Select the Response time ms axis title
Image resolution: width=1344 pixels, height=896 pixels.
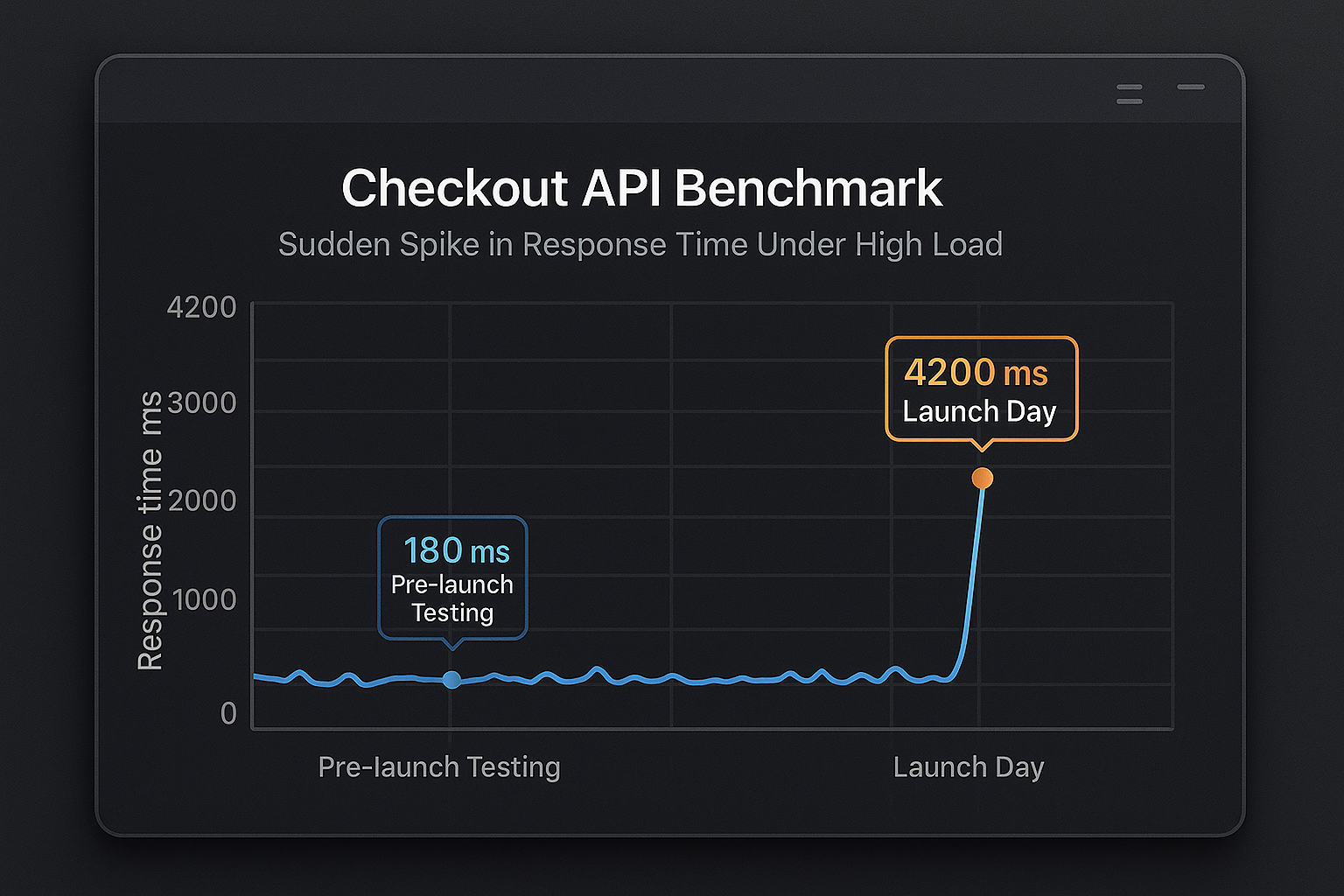(x=150, y=530)
